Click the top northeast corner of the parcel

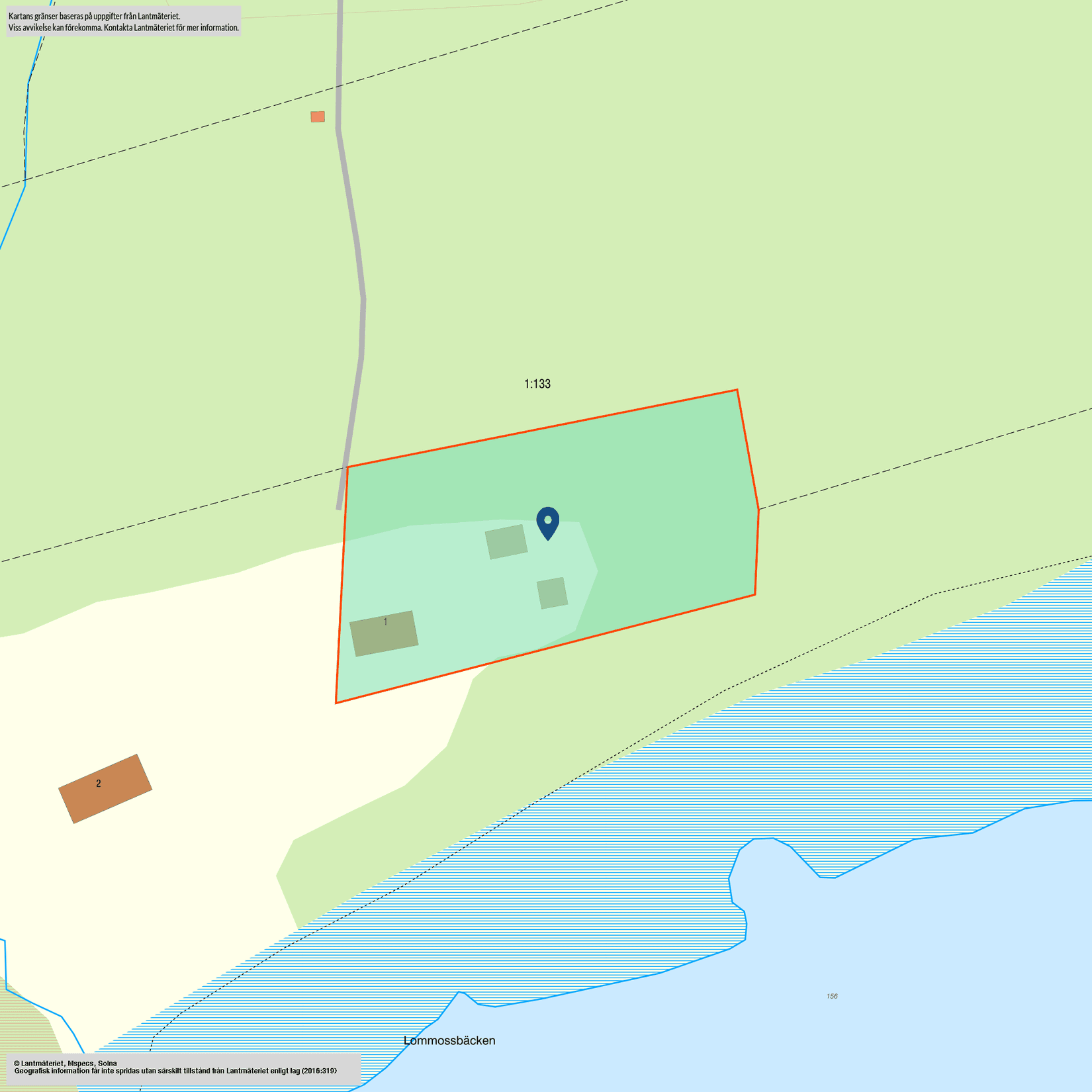(x=737, y=390)
